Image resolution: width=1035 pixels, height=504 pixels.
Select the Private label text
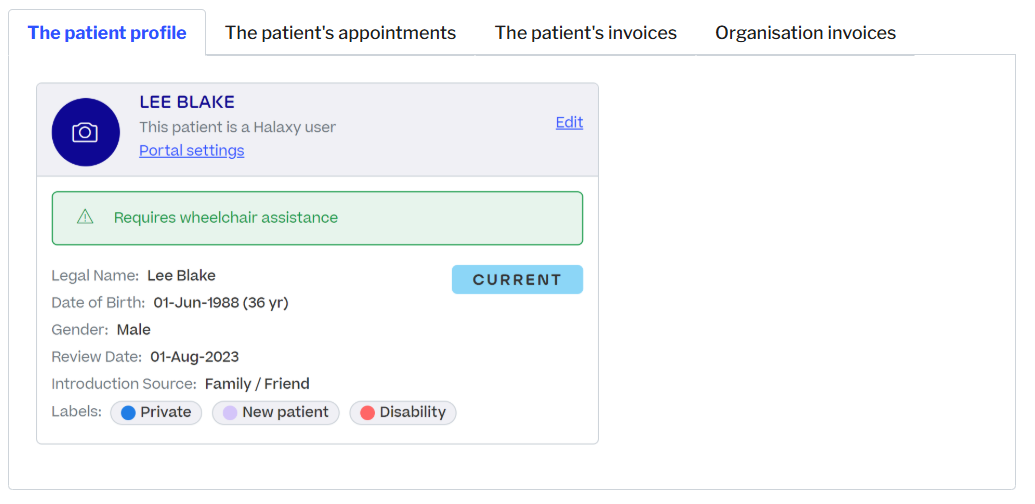(165, 412)
